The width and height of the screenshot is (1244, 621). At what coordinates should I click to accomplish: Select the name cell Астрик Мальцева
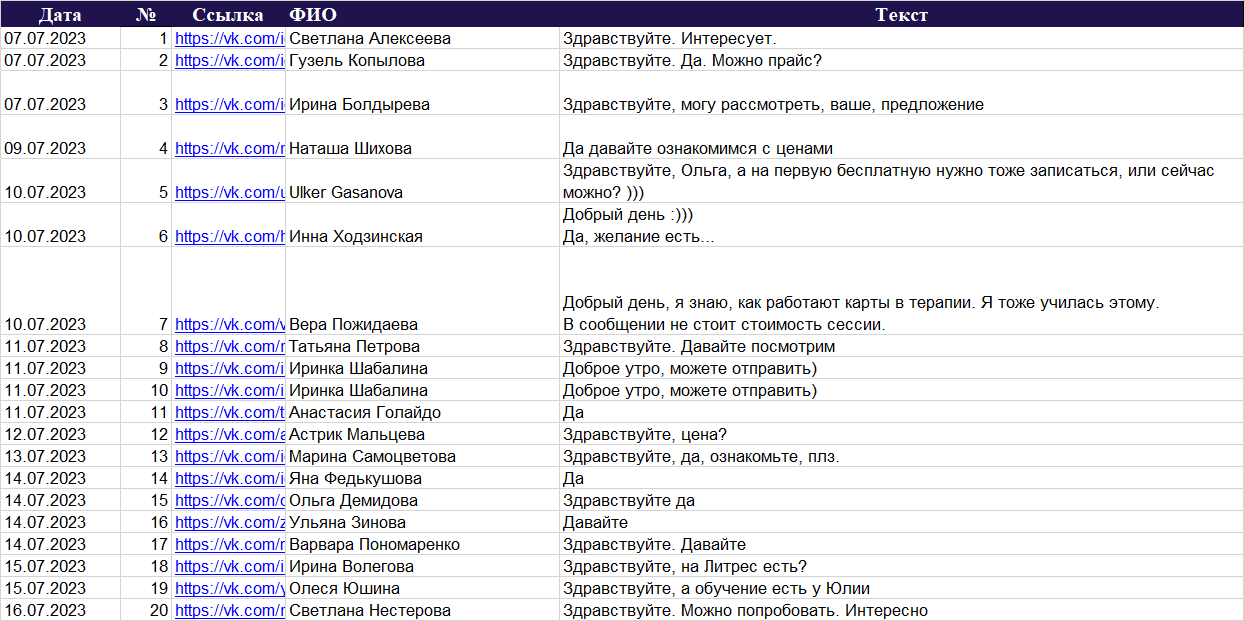[x=422, y=434]
